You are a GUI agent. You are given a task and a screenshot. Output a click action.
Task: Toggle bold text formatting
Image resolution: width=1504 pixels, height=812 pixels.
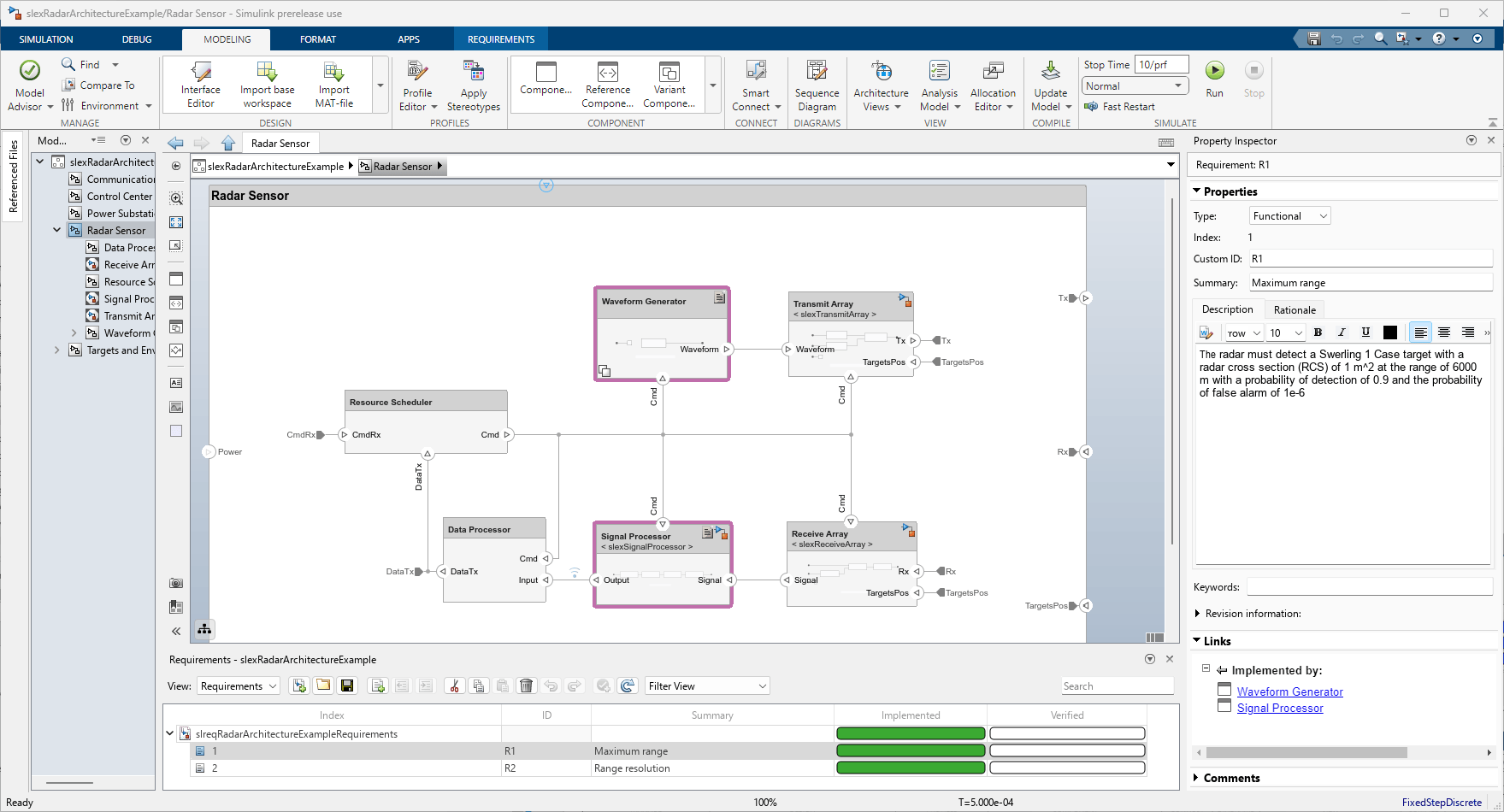(x=1318, y=332)
